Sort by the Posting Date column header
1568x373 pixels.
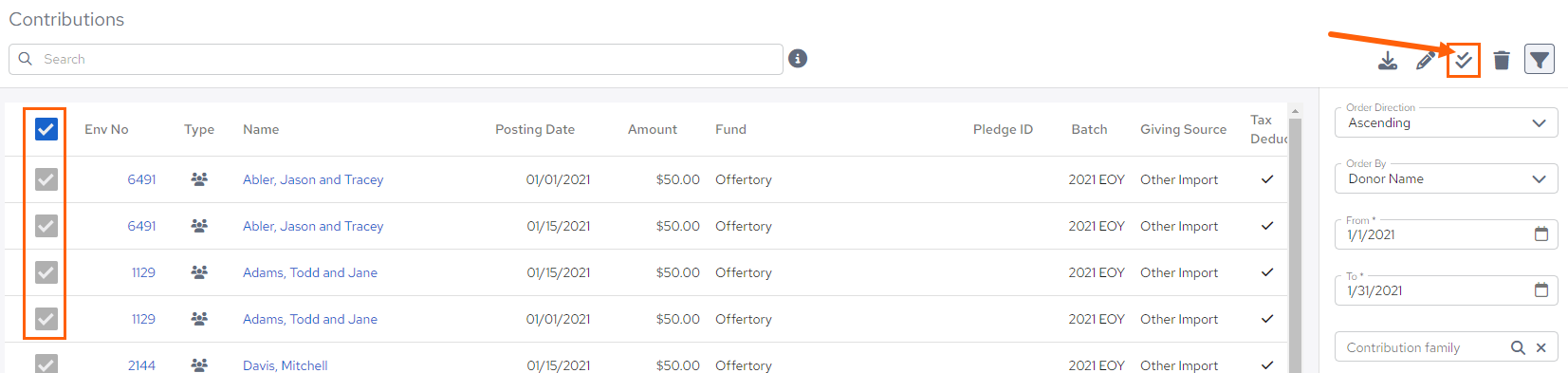click(535, 129)
